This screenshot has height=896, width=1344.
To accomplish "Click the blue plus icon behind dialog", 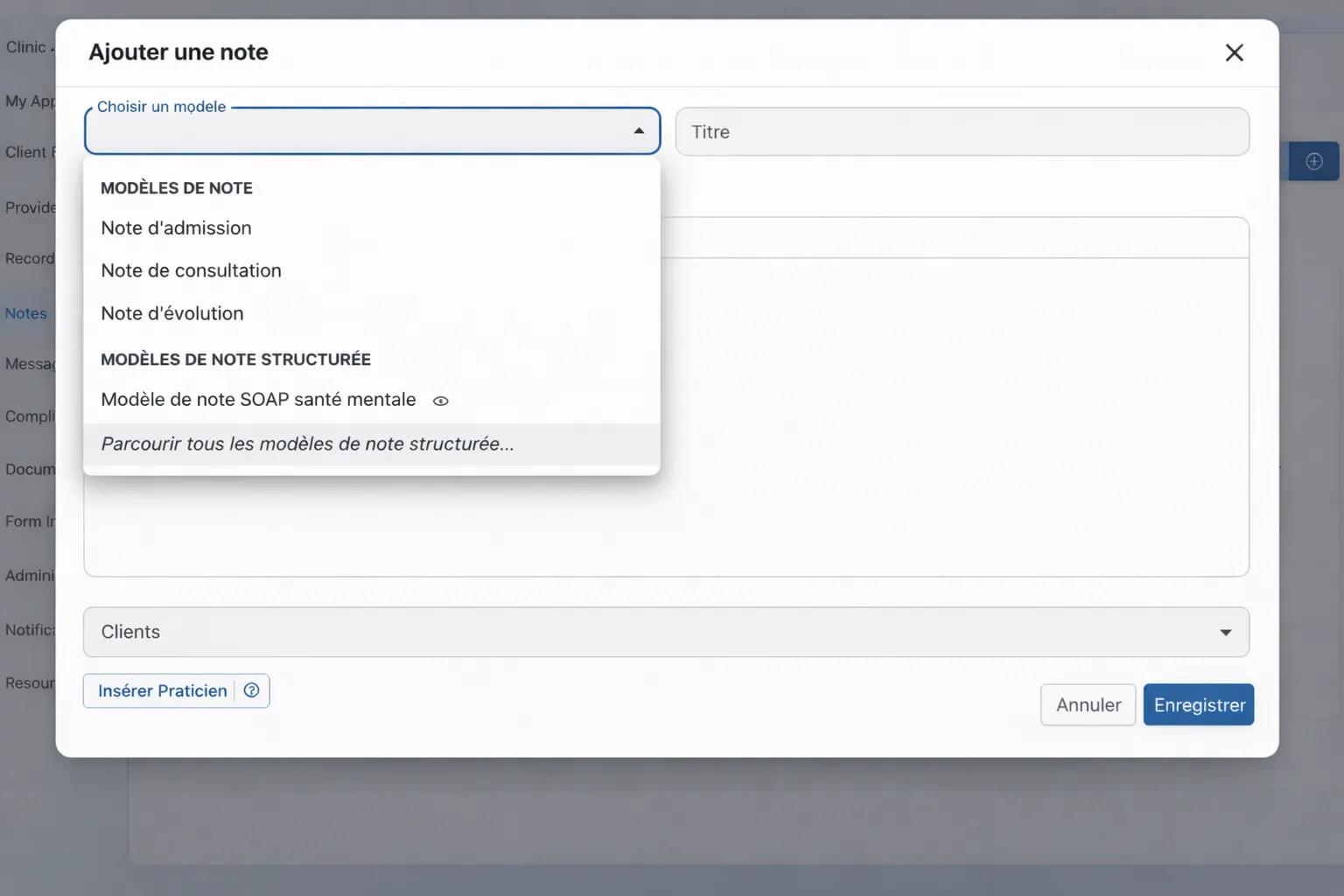I will (x=1314, y=161).
